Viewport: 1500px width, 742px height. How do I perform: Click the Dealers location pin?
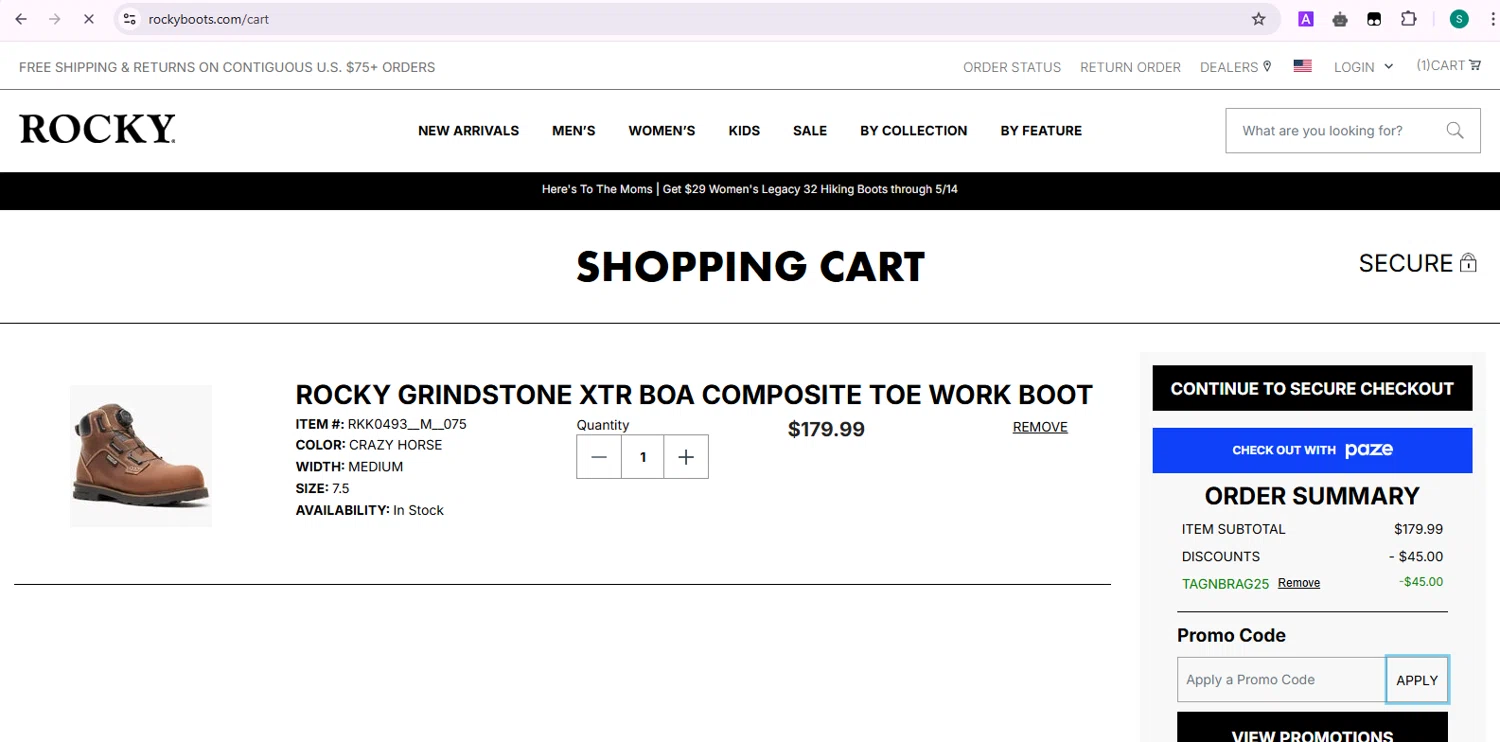1267,66
